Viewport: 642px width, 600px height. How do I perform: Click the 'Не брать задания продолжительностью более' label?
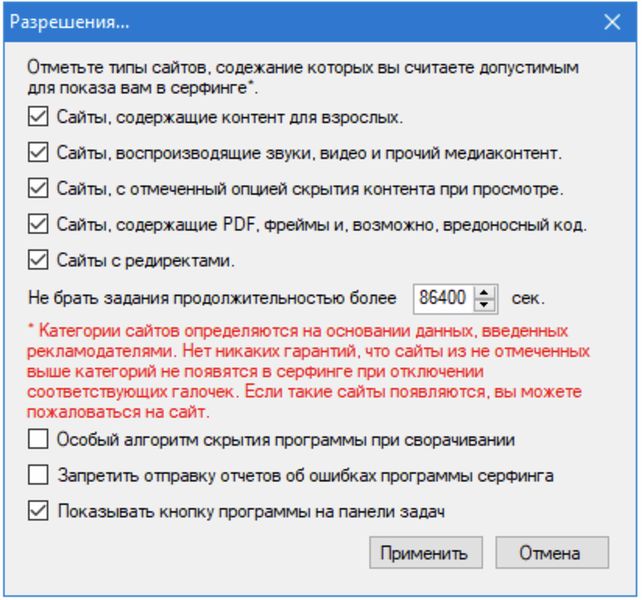pos(214,298)
